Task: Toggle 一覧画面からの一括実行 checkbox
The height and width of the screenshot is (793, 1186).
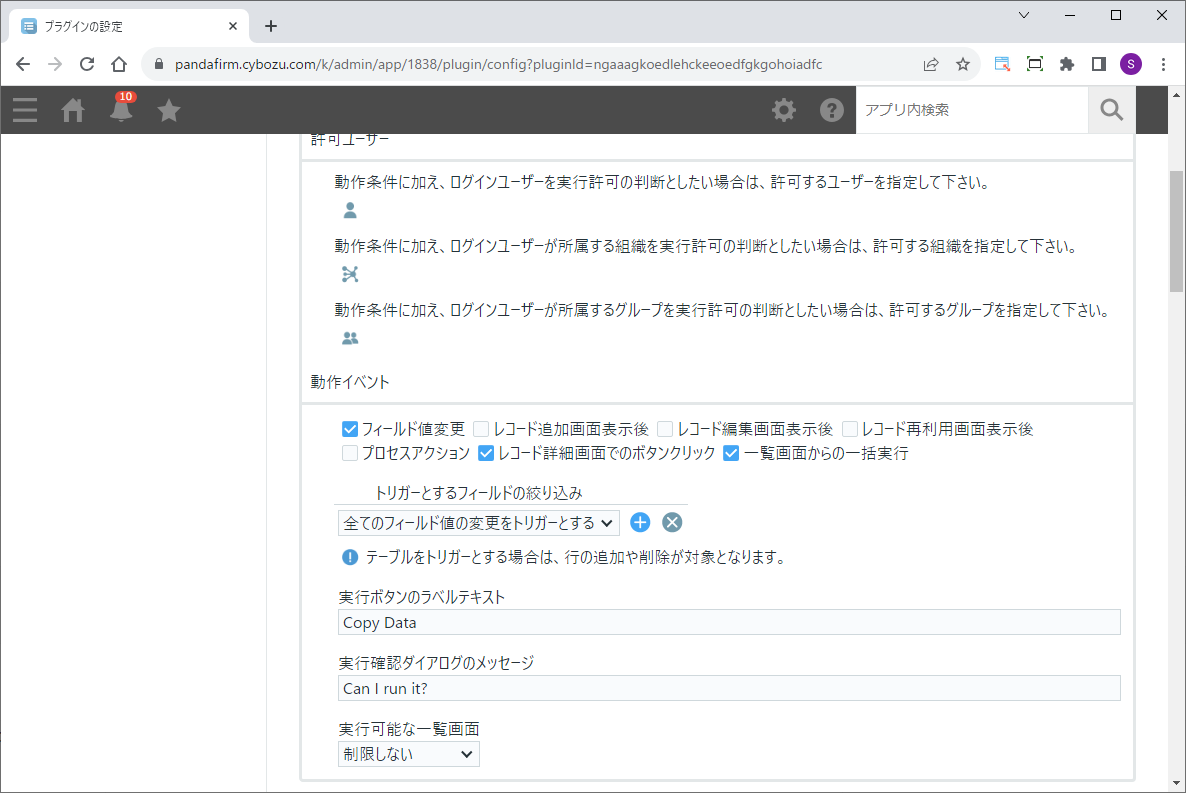Action: (x=731, y=453)
